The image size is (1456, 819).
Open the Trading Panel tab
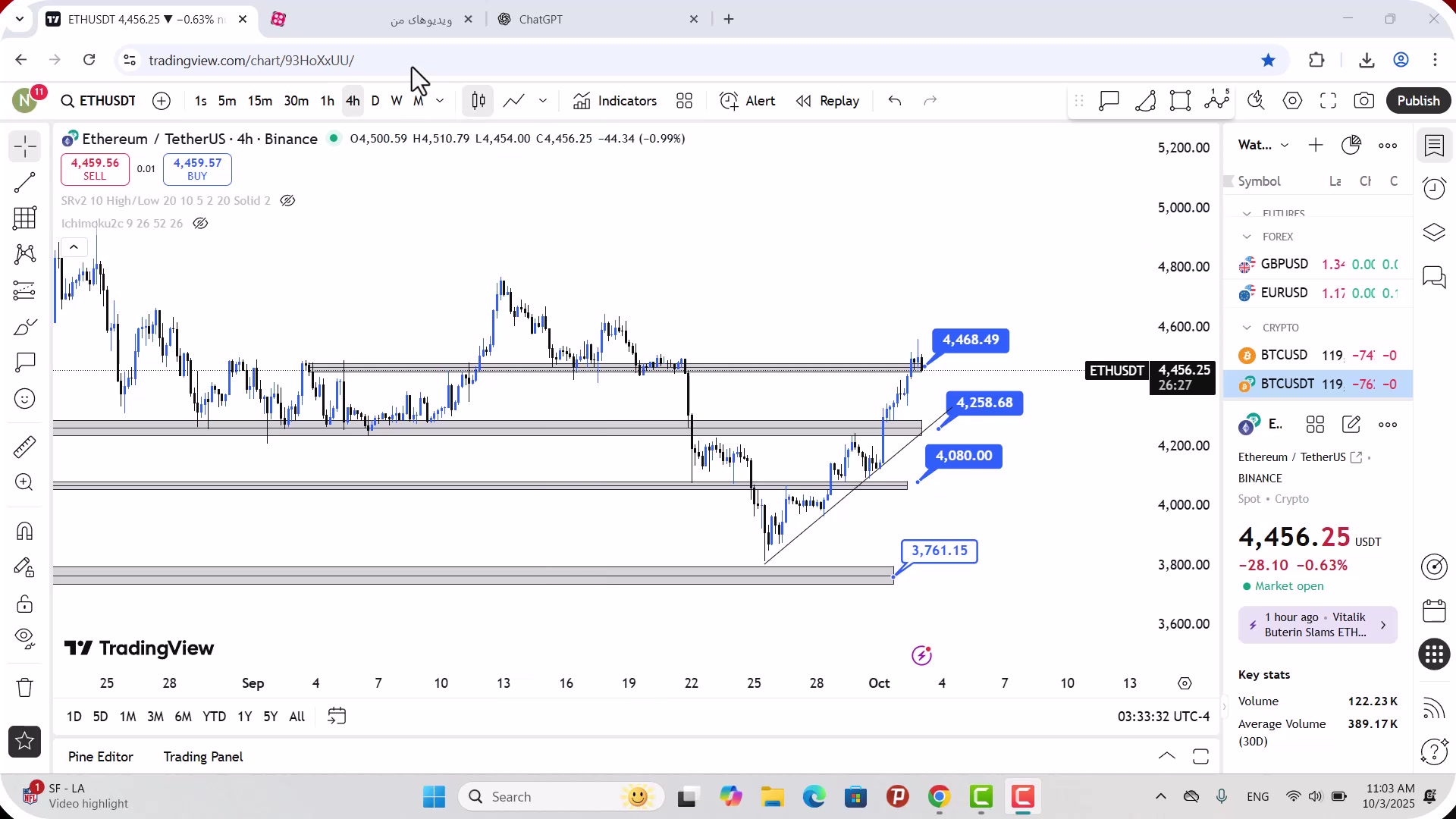coord(202,757)
